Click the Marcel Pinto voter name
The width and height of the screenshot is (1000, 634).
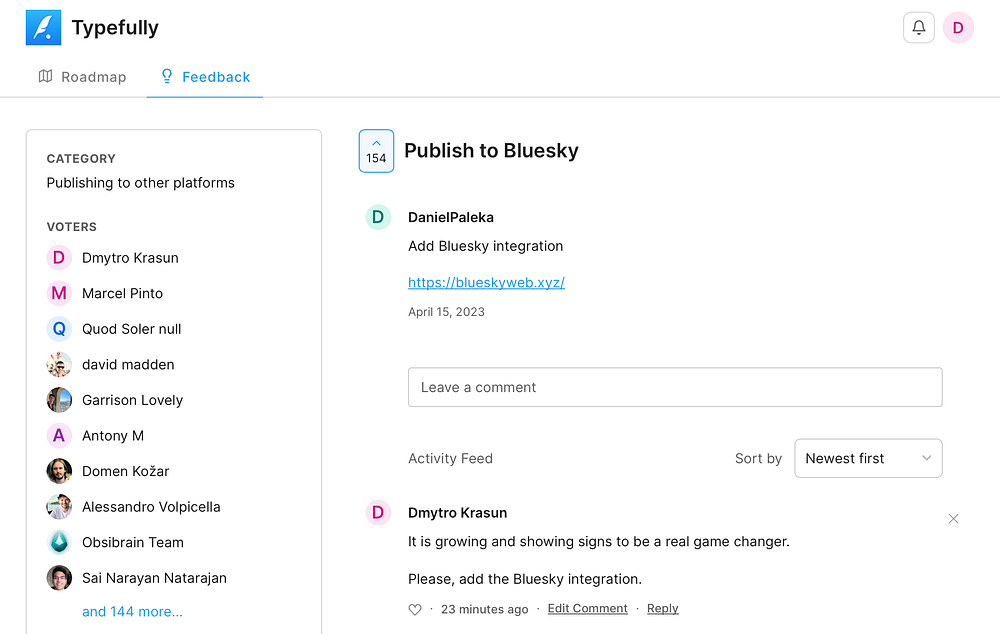[x=122, y=293]
